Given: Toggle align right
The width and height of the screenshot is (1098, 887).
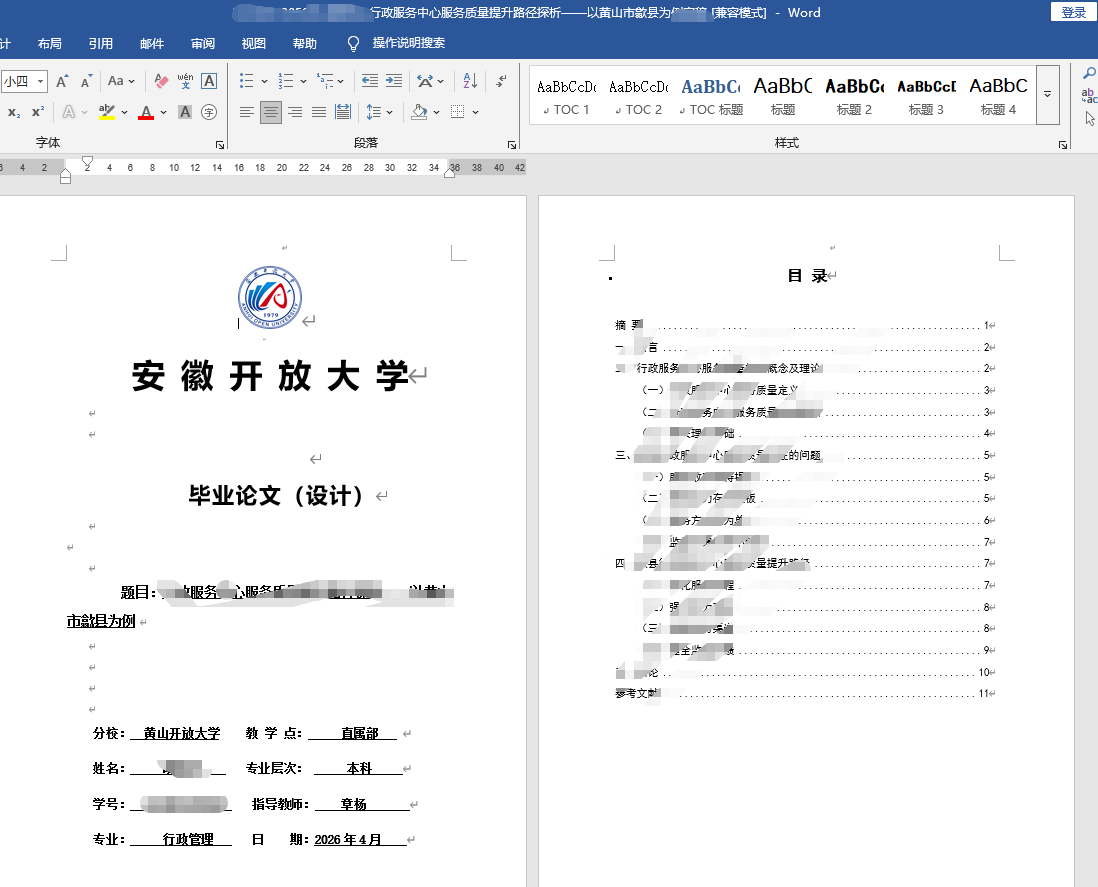Looking at the screenshot, I should [295, 112].
